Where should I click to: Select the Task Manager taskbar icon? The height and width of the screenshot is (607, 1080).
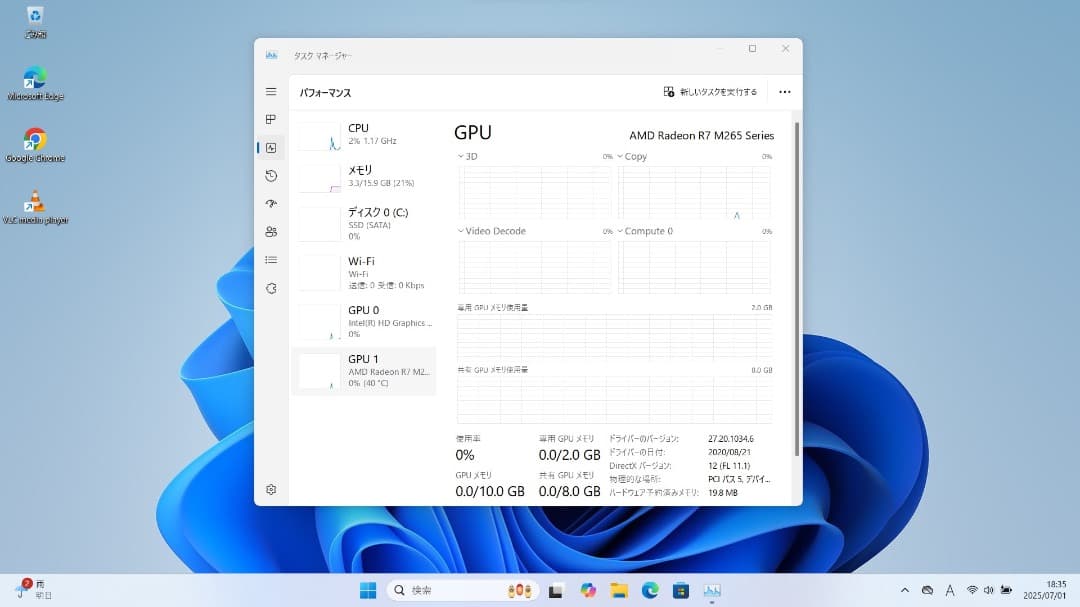[x=713, y=590]
